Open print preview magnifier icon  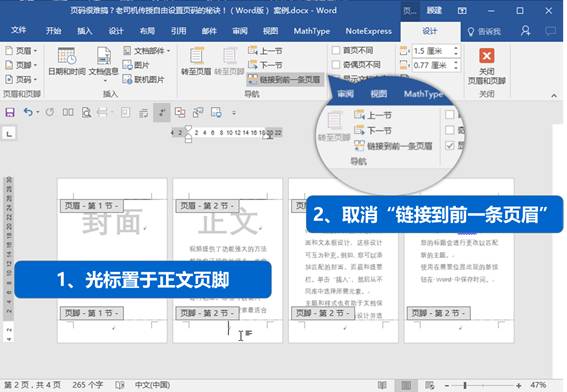pos(86,113)
